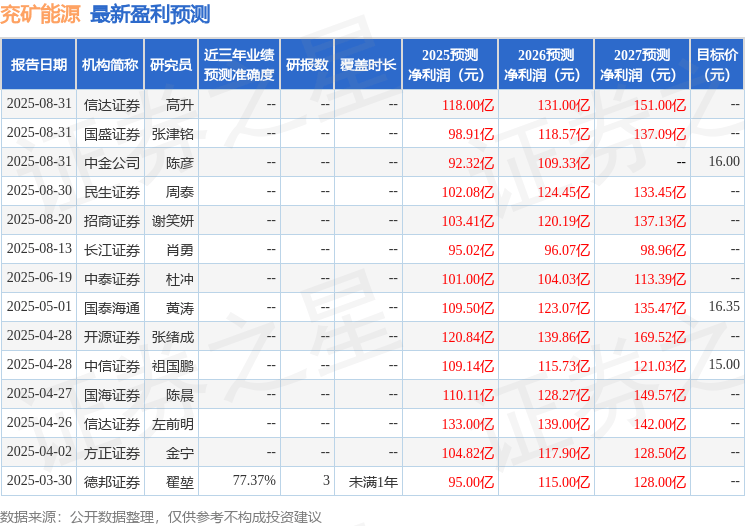Viewport: 745px width, 526px height.
Task: Click accuracy value 77.37%
Action: (254, 480)
